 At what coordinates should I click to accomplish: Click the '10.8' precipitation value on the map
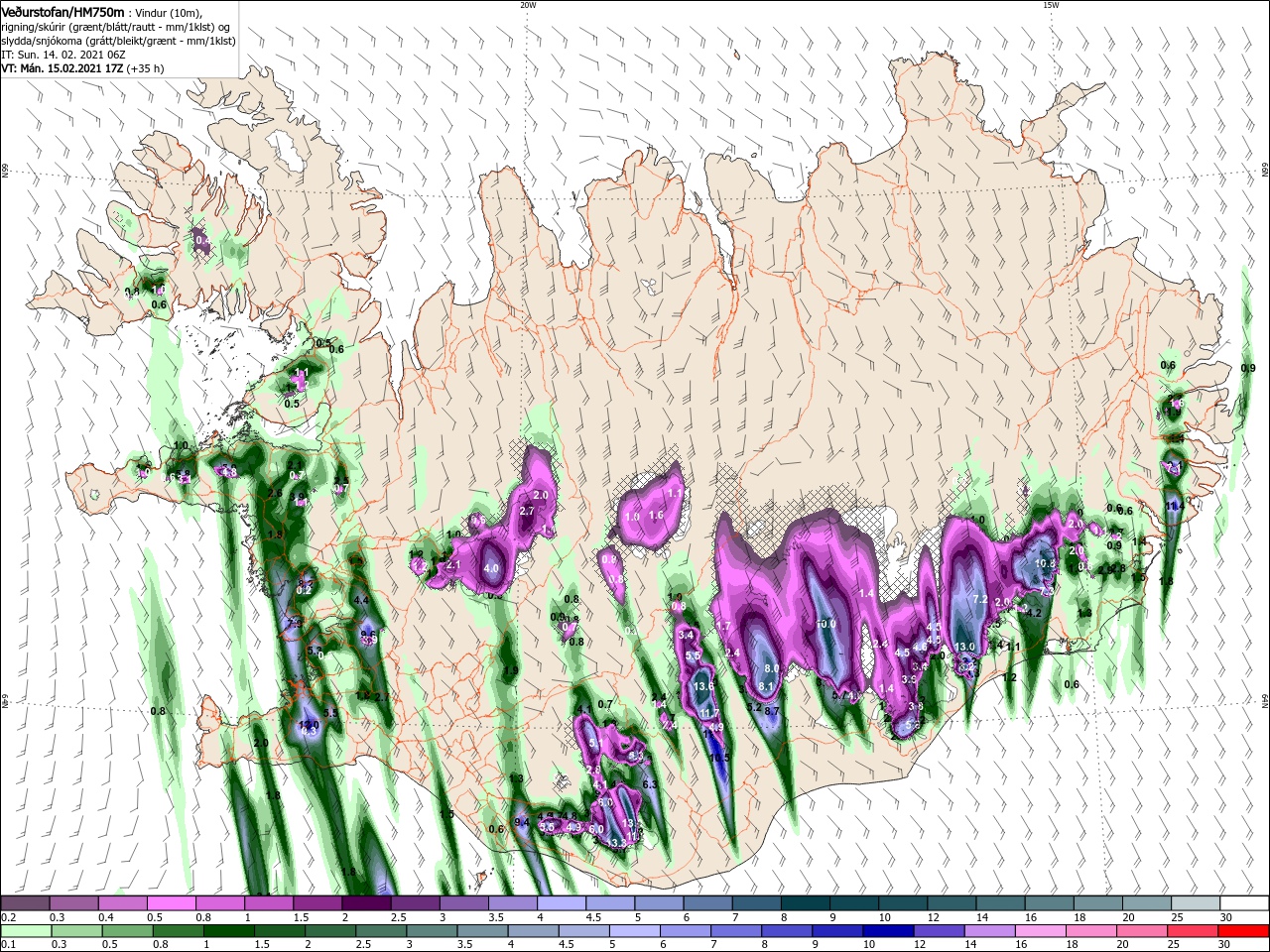1045,563
